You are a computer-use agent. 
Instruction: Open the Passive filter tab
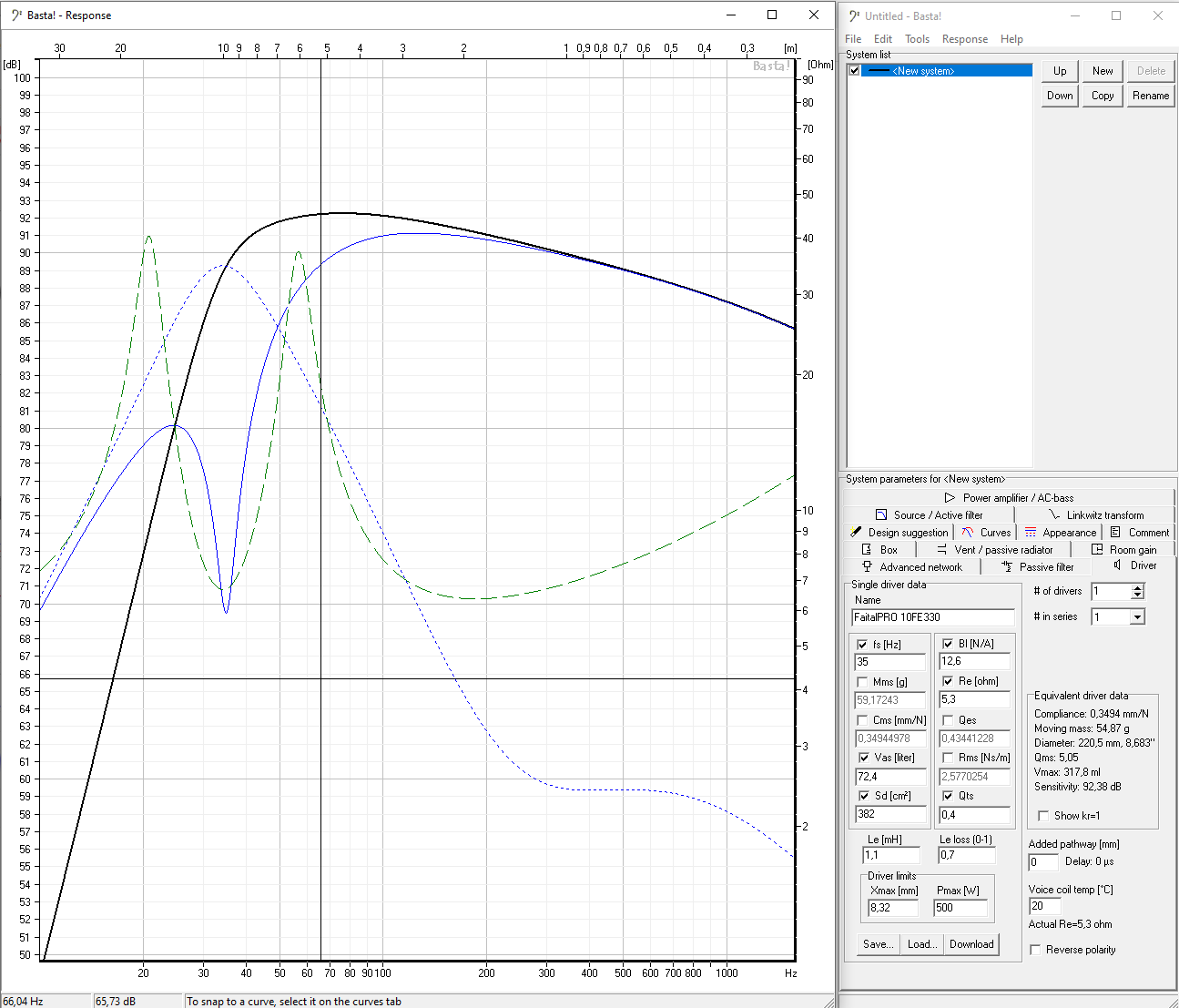[x=1037, y=567]
